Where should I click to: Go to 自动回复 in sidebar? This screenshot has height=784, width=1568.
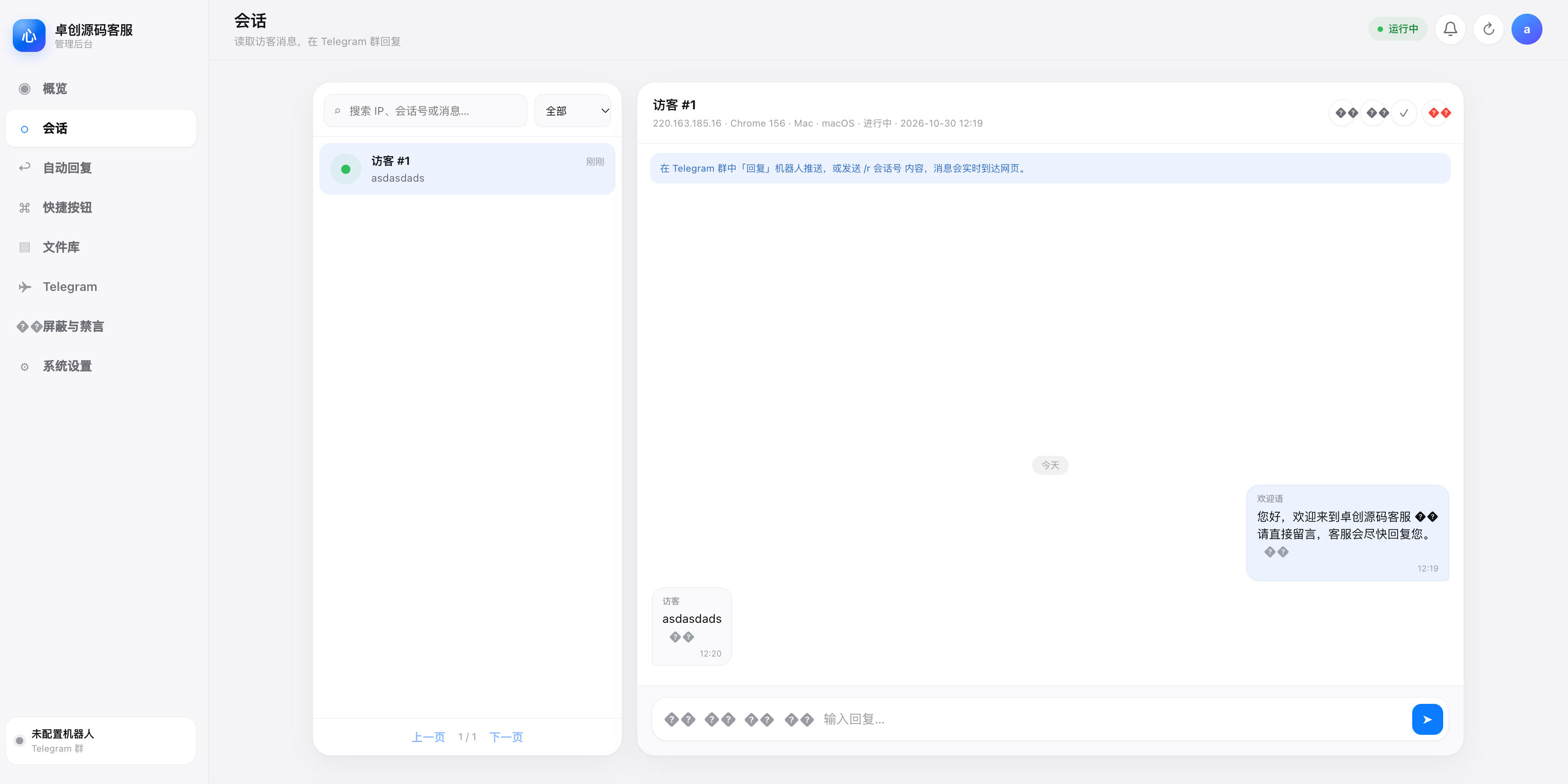[101, 168]
